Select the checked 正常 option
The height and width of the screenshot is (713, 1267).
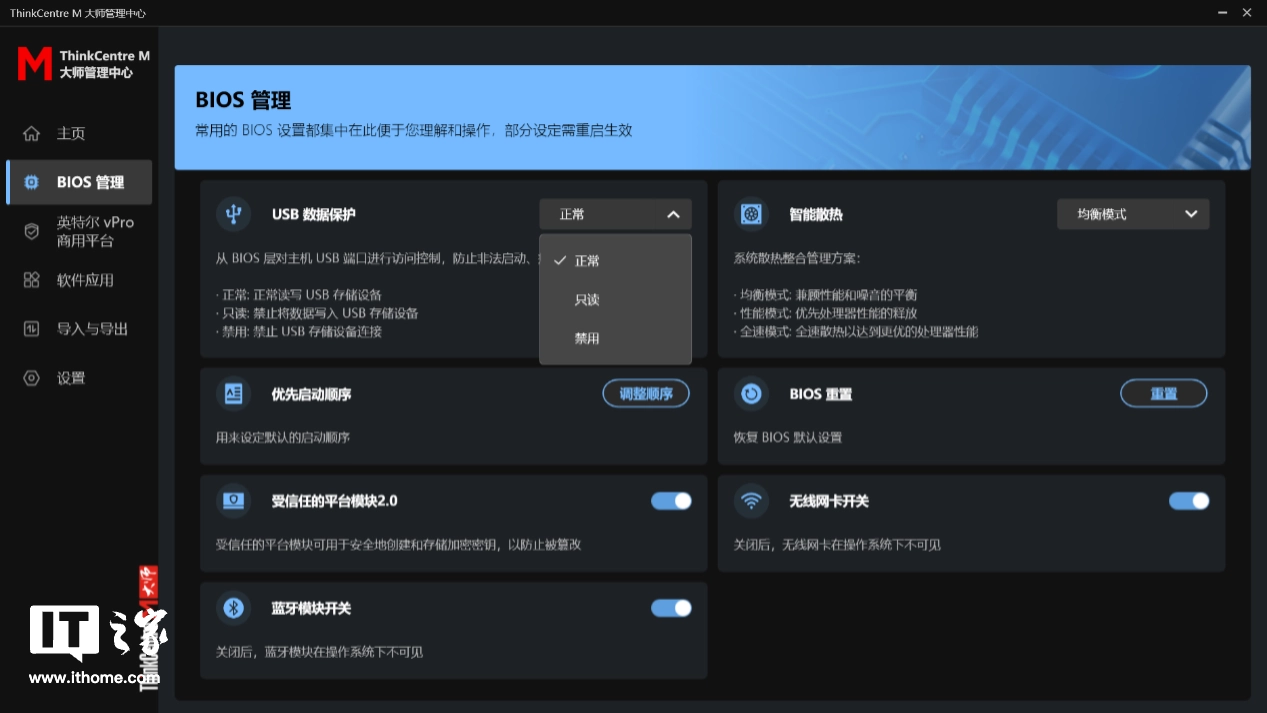(587, 261)
